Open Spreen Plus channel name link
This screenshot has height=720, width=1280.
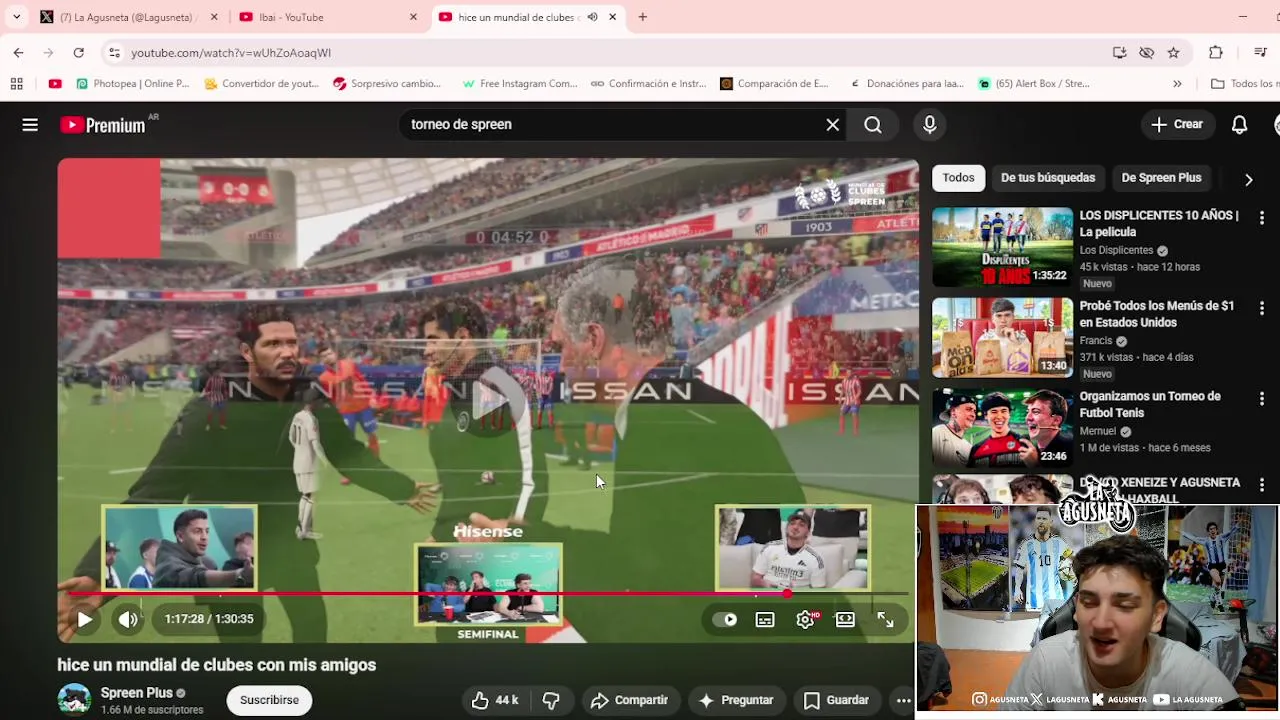[x=137, y=693]
